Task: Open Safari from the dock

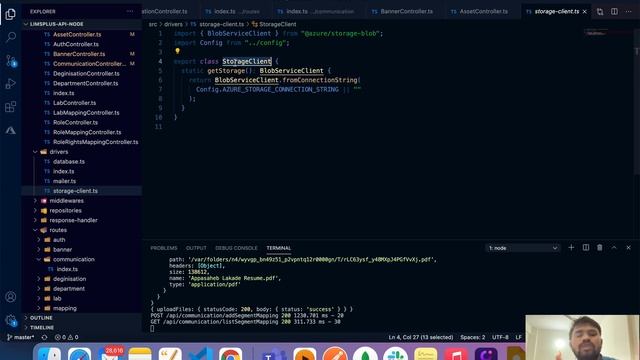Action: pos(79,354)
